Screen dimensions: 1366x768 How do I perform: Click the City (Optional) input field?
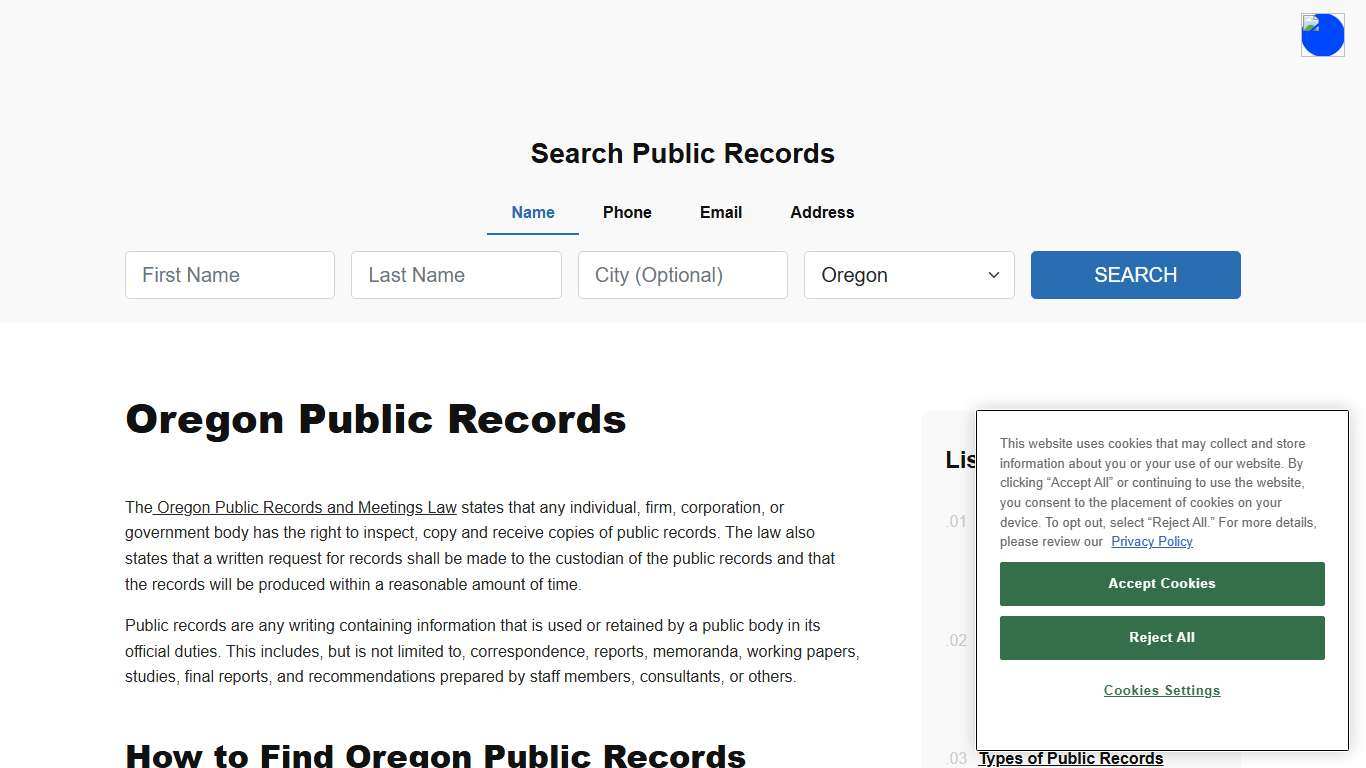tap(682, 275)
